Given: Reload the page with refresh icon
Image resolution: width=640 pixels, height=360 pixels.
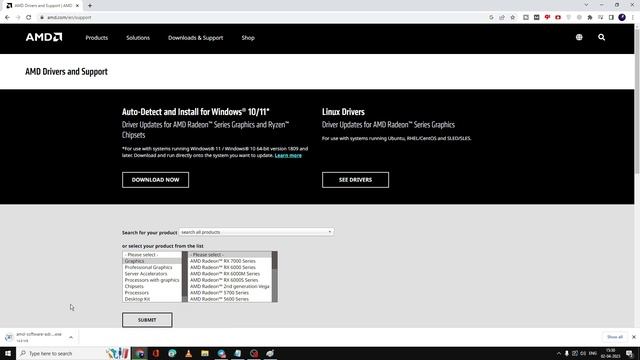Looking at the screenshot, I should 29,18.
